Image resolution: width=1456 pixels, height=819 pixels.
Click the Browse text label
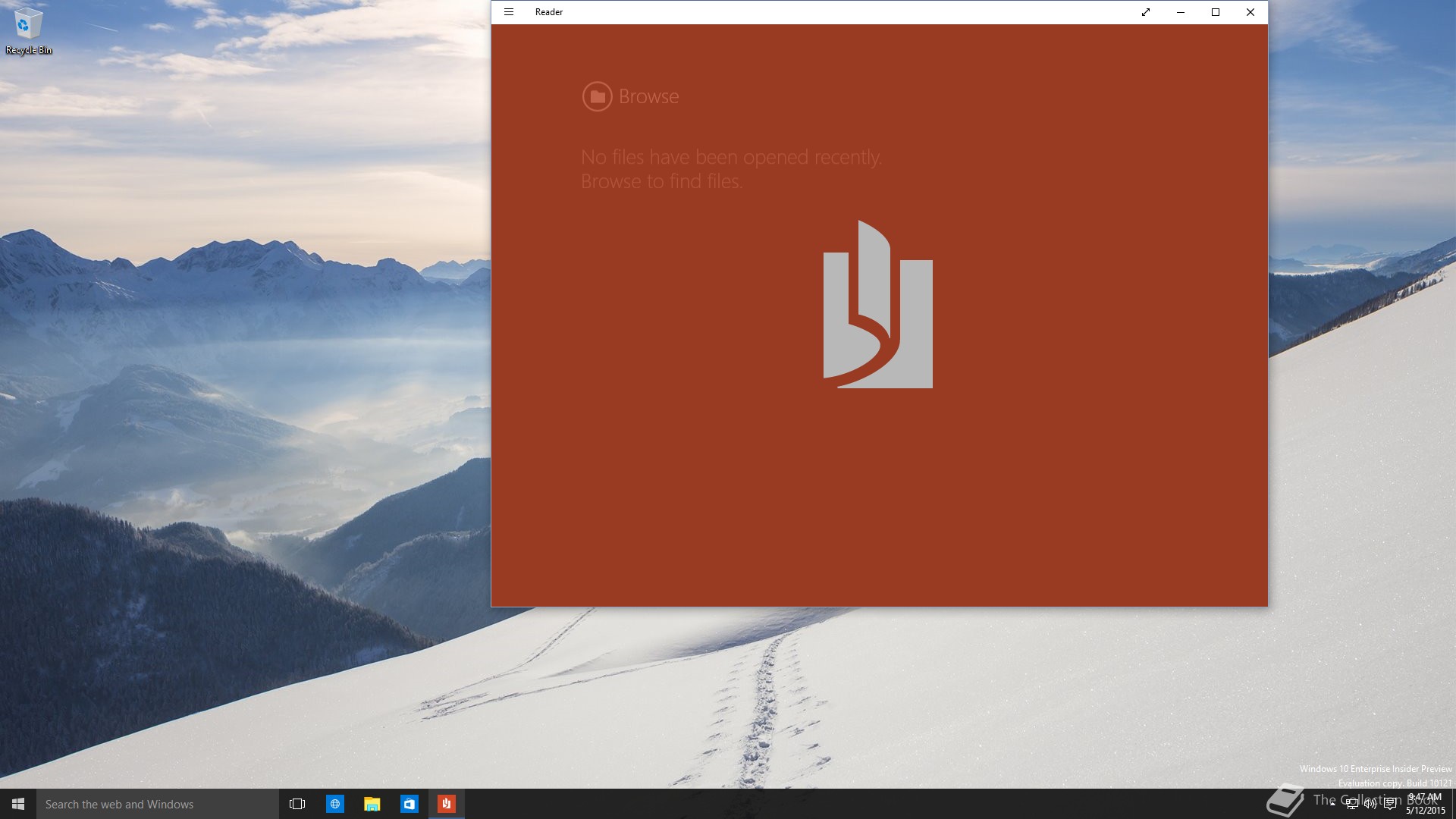pyautogui.click(x=648, y=96)
